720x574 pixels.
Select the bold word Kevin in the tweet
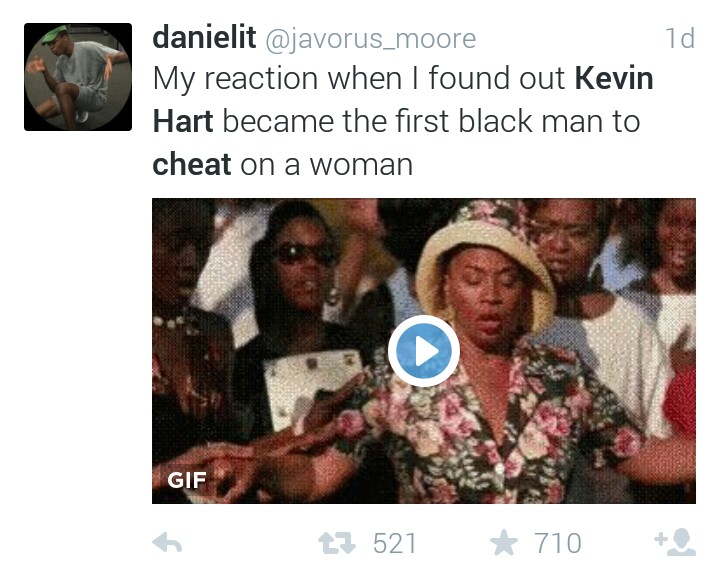(x=614, y=78)
